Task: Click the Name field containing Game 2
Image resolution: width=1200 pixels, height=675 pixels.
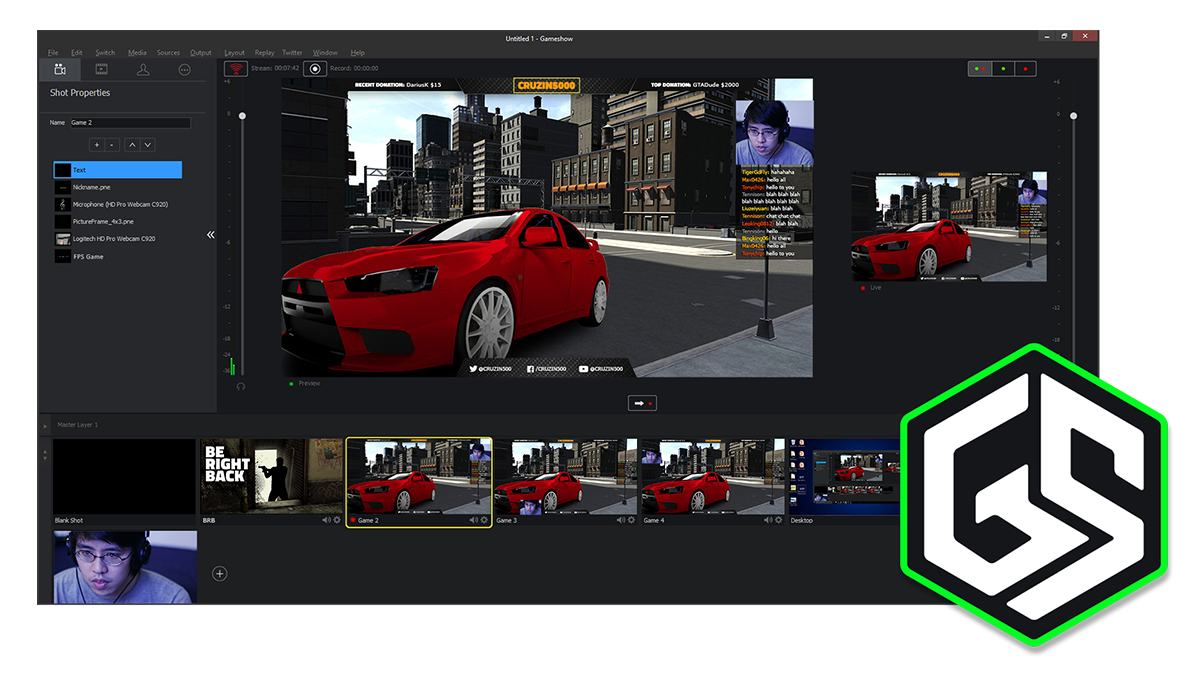Action: (129, 123)
